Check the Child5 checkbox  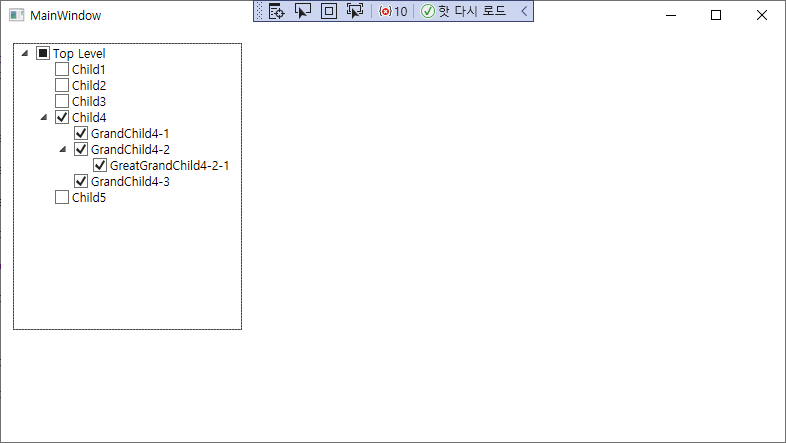[62, 197]
